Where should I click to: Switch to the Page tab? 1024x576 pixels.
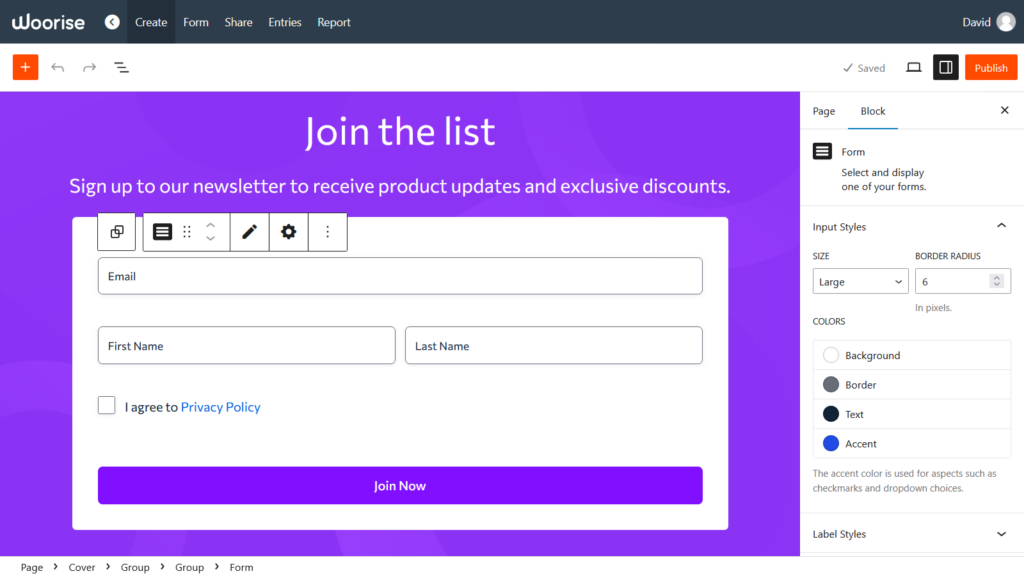click(x=823, y=111)
